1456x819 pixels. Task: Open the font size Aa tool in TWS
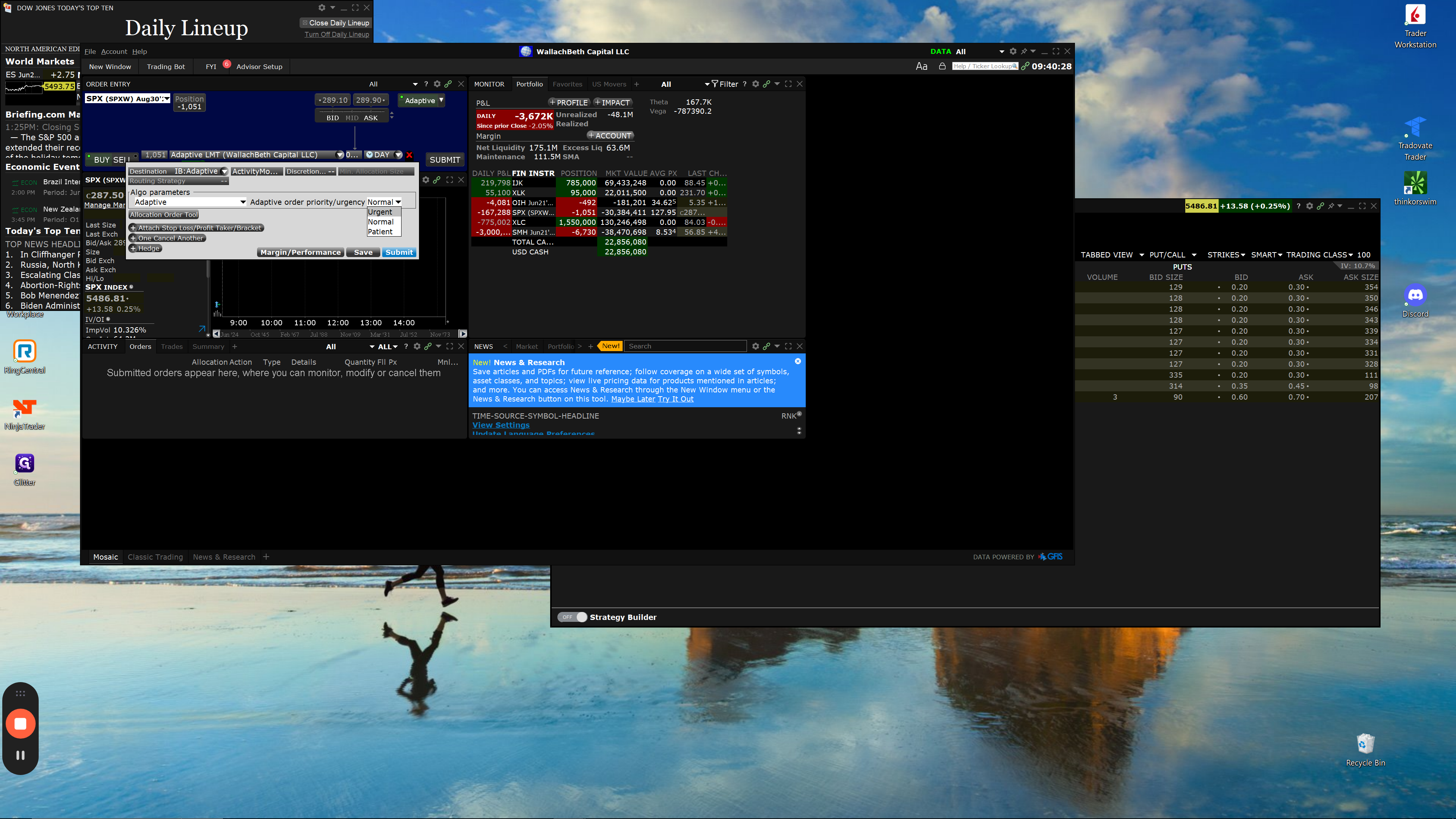(x=921, y=66)
